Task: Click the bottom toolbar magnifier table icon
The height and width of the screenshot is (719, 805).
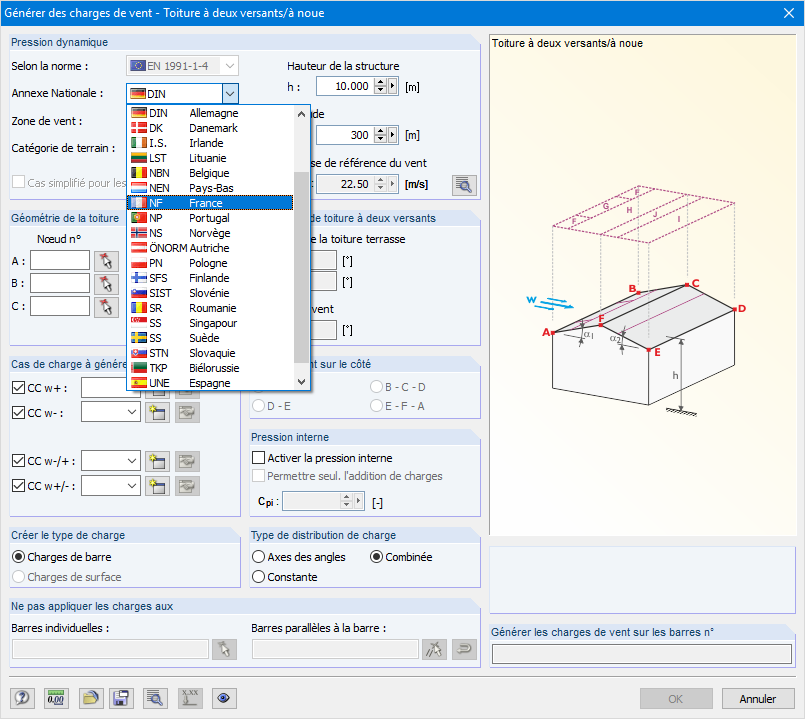Action: [x=155, y=698]
